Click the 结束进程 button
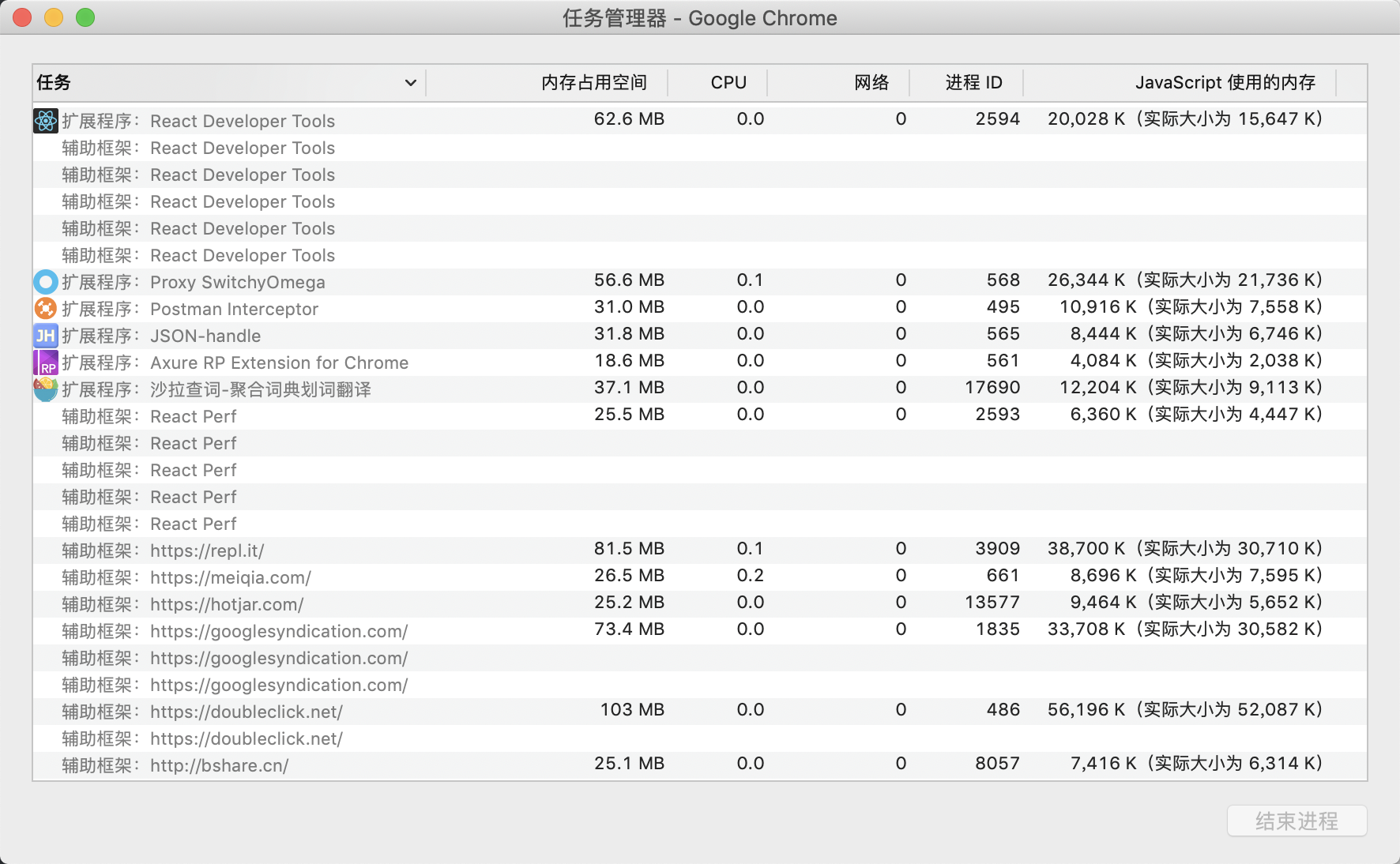The width and height of the screenshot is (1400, 864). [1297, 821]
